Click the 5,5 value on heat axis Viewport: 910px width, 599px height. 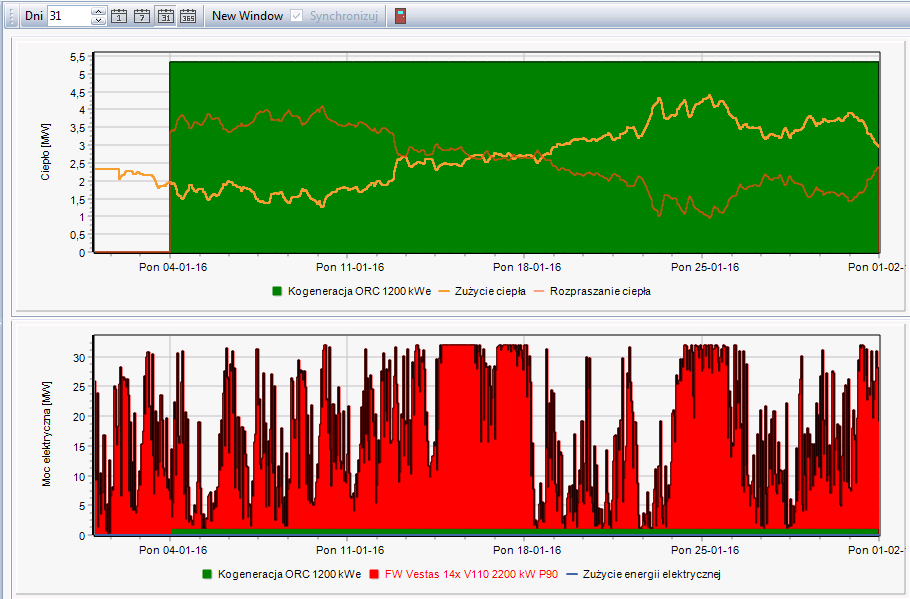(x=77, y=57)
